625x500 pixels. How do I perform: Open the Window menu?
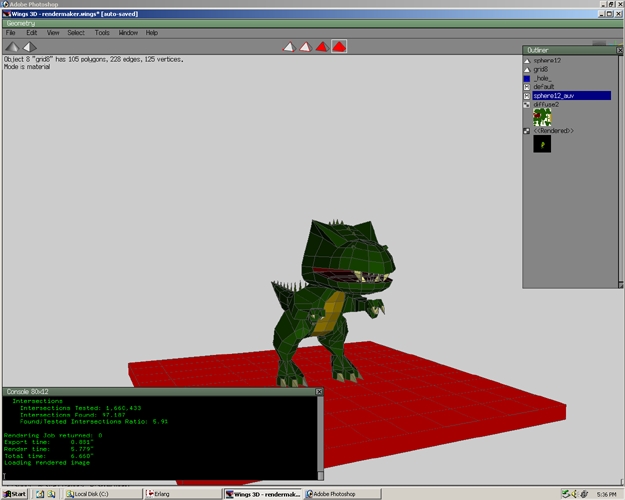(x=128, y=33)
